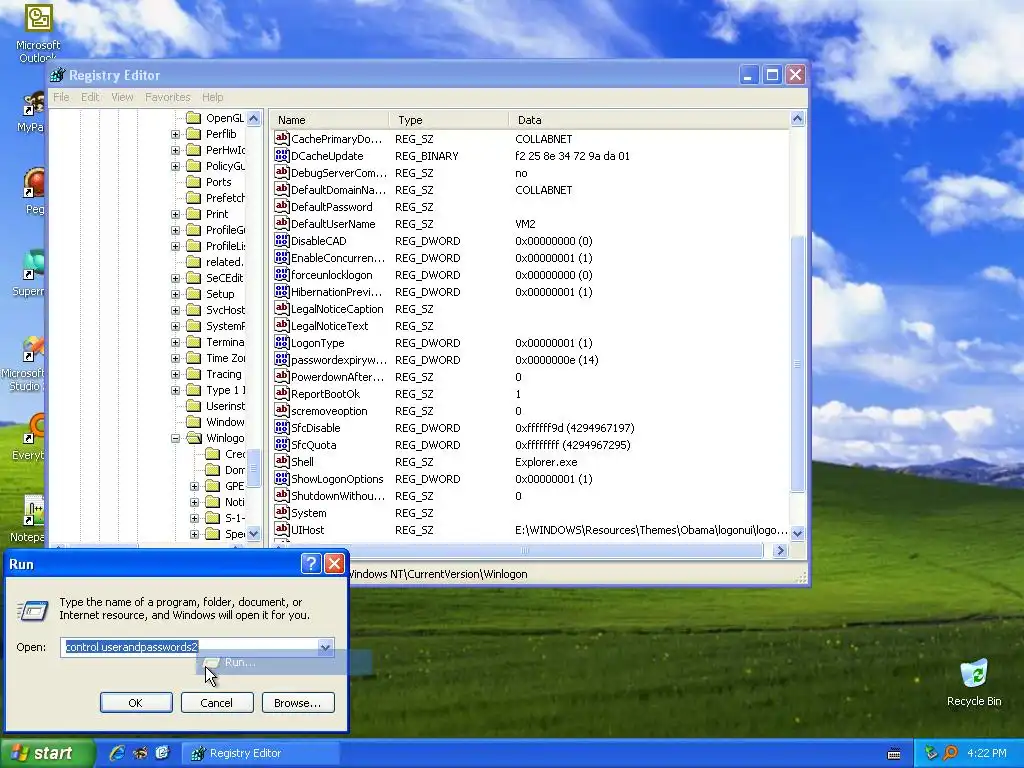Expand the Tracing registry key
The height and width of the screenshot is (768, 1024).
click(x=175, y=374)
